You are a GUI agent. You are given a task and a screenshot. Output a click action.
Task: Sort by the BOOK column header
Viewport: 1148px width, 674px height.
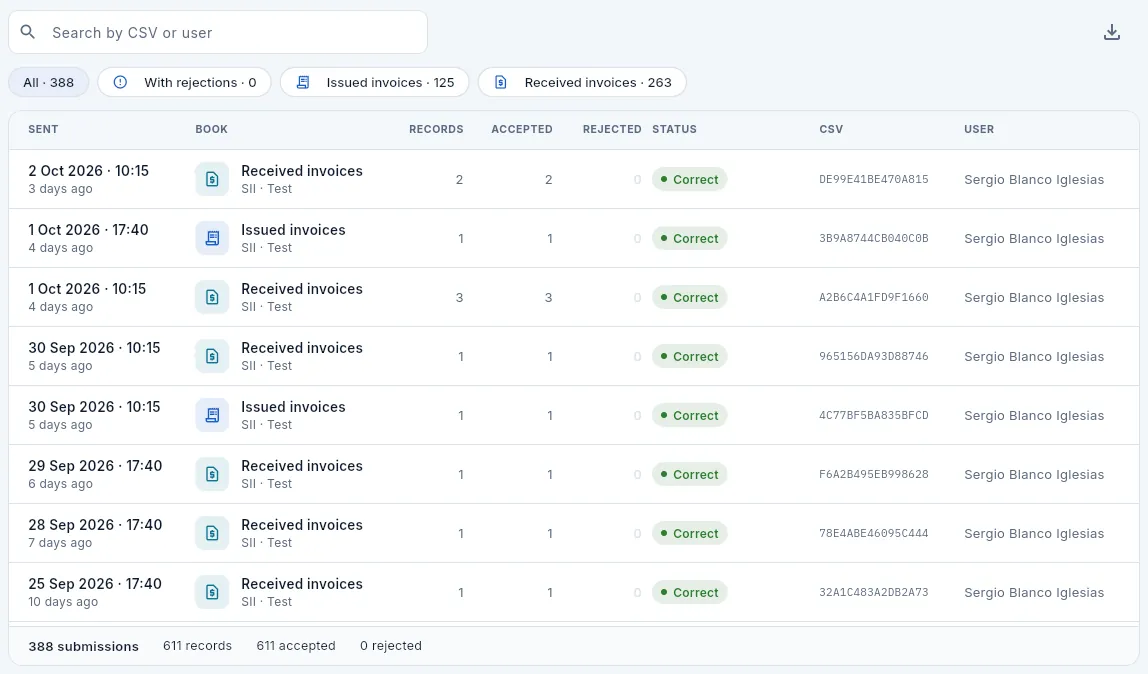point(212,130)
